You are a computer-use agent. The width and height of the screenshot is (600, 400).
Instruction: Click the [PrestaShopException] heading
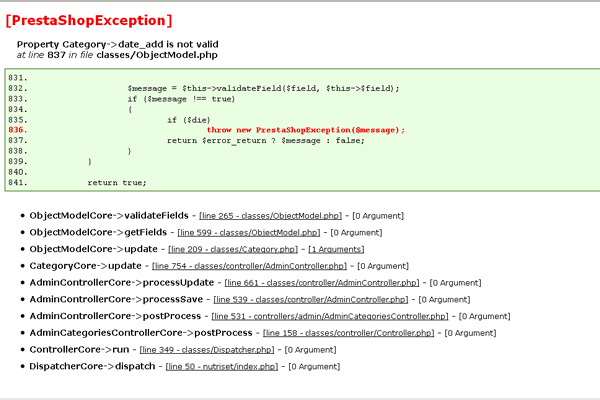point(89,20)
